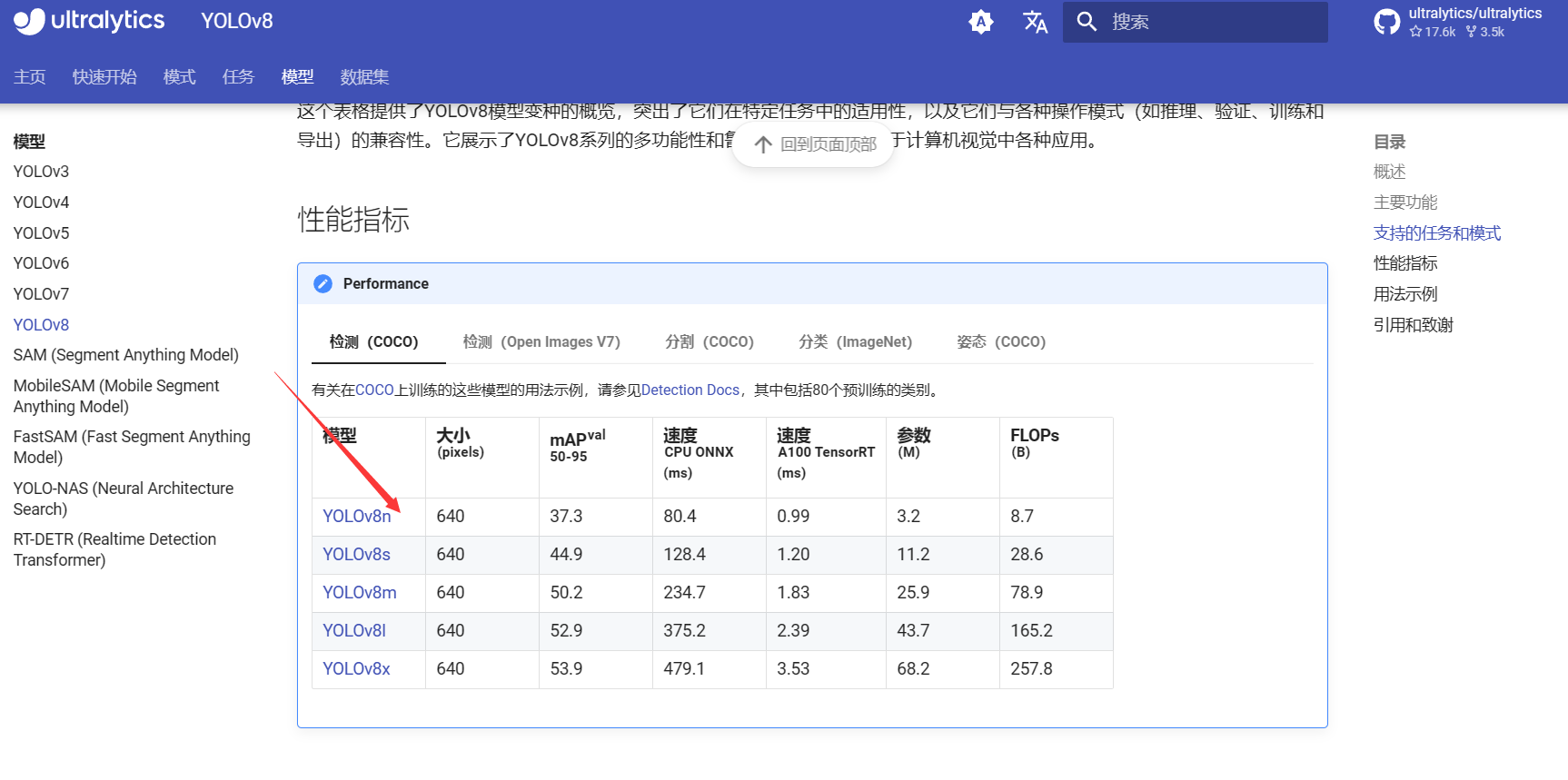Open the YOLOv8m model link
Screen dimensions: 1568x780
point(360,593)
